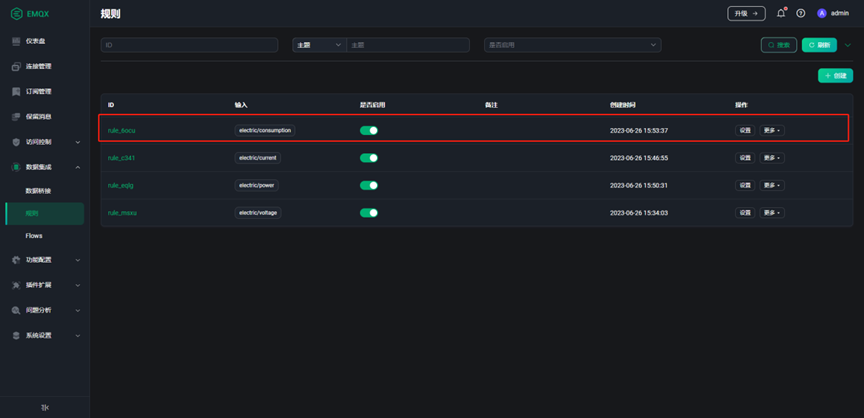Click the system settings icon
This screenshot has width=864, height=418.
point(16,335)
